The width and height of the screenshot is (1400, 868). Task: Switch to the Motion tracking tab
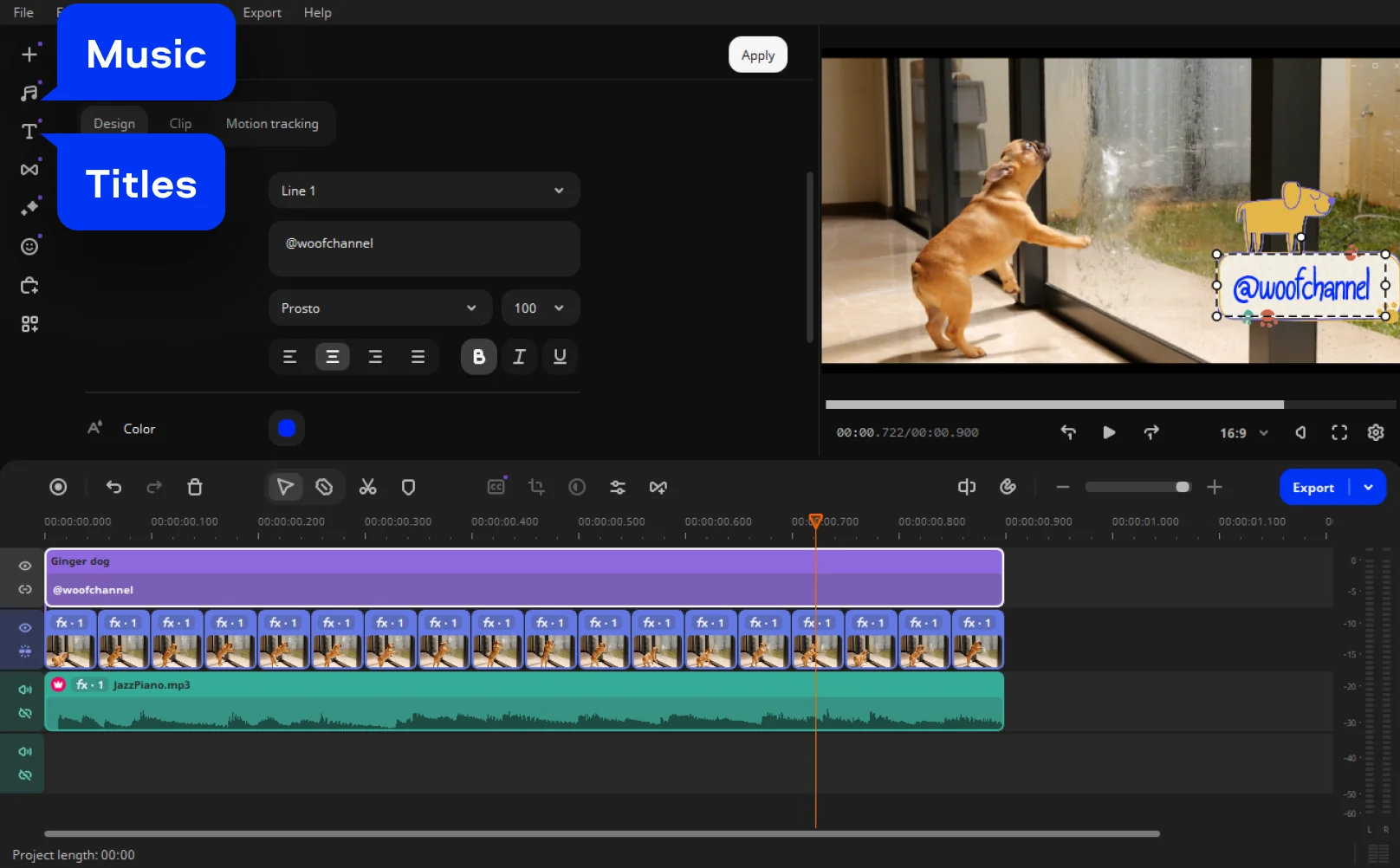(x=272, y=124)
